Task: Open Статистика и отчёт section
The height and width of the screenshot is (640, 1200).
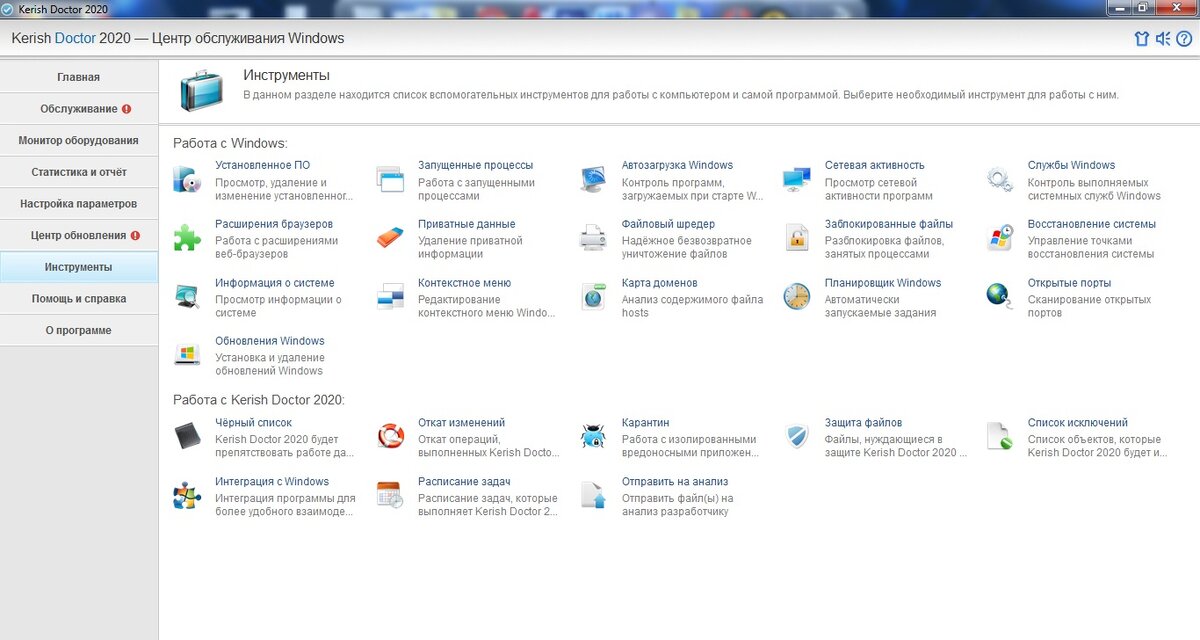Action: 79,172
